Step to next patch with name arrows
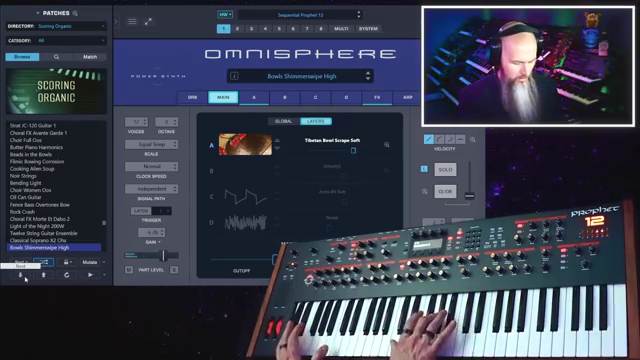 pos(368,76)
